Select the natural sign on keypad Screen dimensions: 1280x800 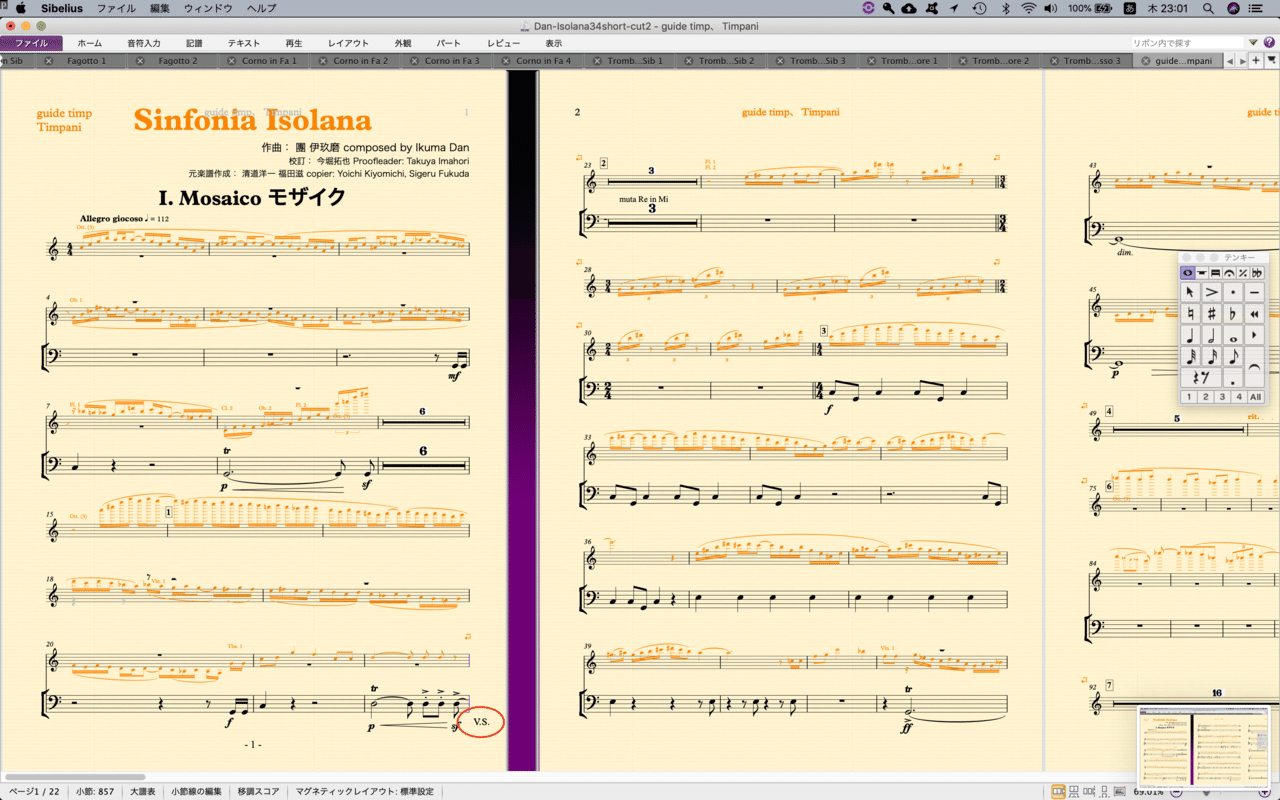point(1190,314)
